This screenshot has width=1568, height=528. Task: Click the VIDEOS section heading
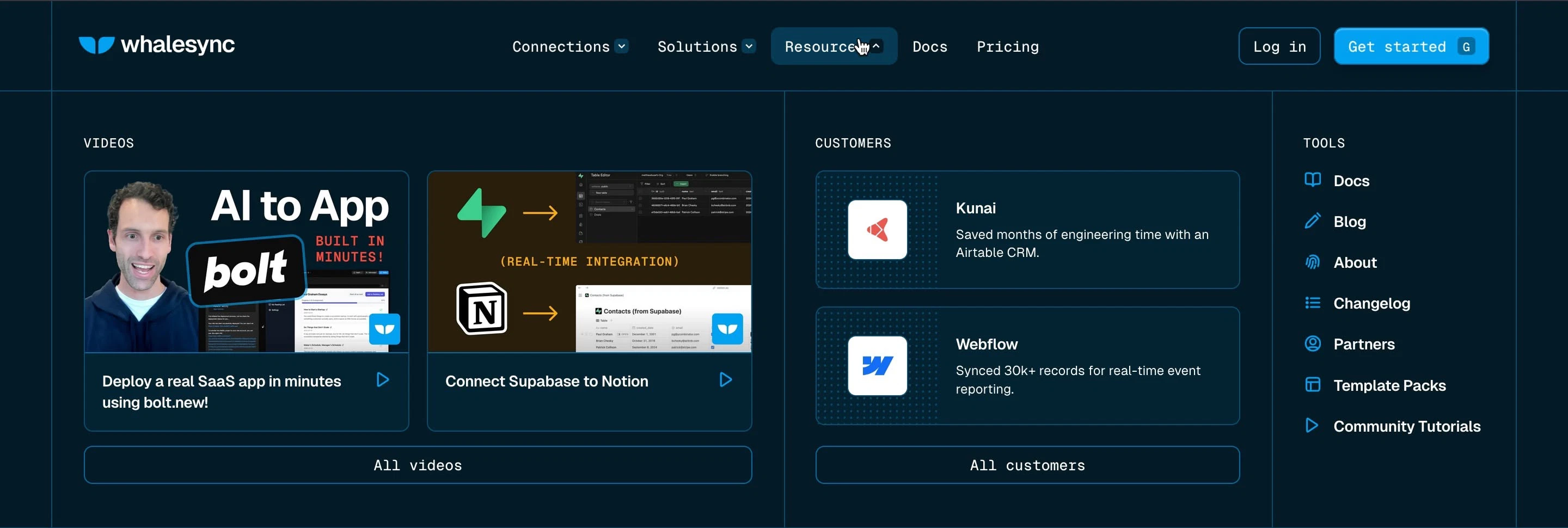(x=108, y=143)
